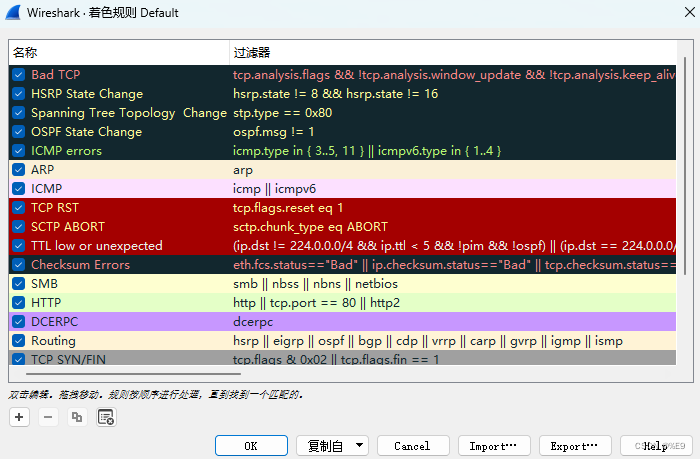Disable the Spanning Tree Topology Change rule
This screenshot has width=700, height=459.
click(18, 113)
